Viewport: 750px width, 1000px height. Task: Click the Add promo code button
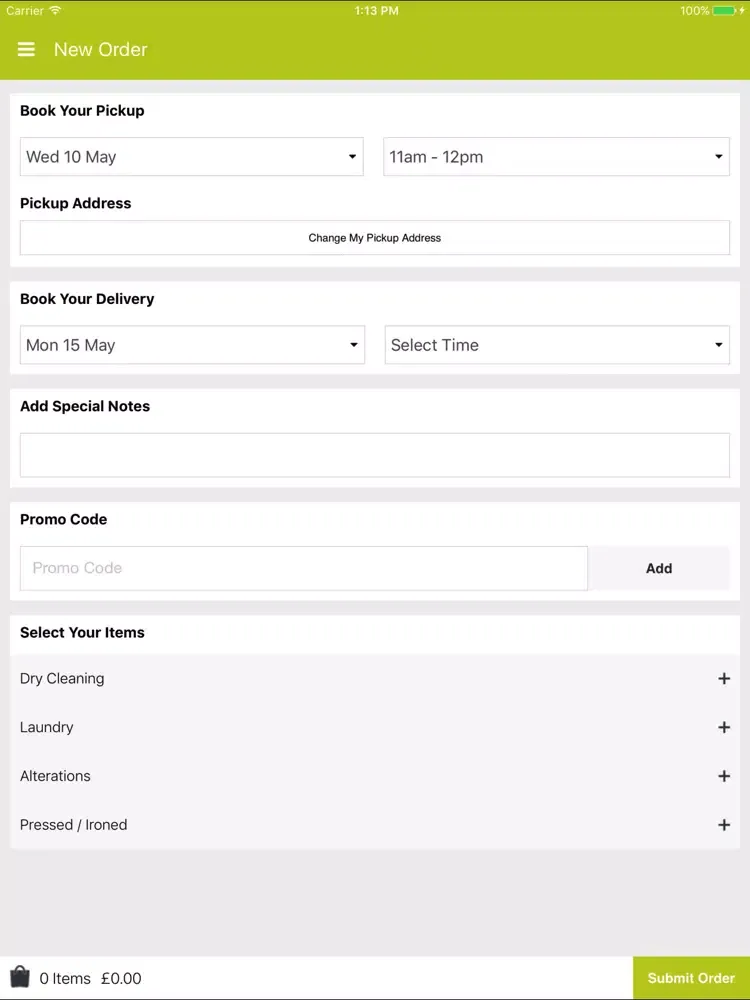pos(659,568)
